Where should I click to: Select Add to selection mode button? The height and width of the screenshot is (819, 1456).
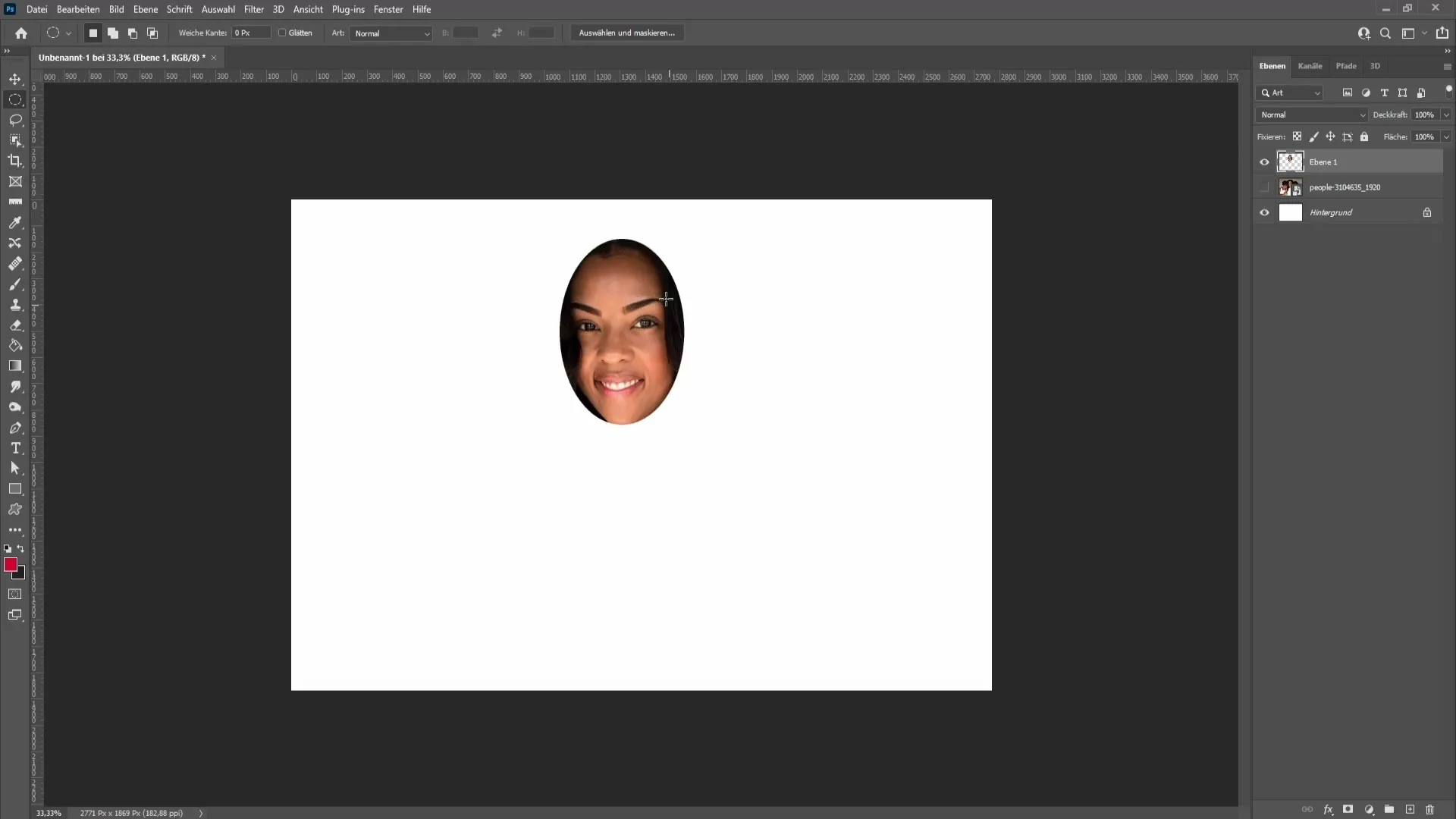(x=113, y=33)
